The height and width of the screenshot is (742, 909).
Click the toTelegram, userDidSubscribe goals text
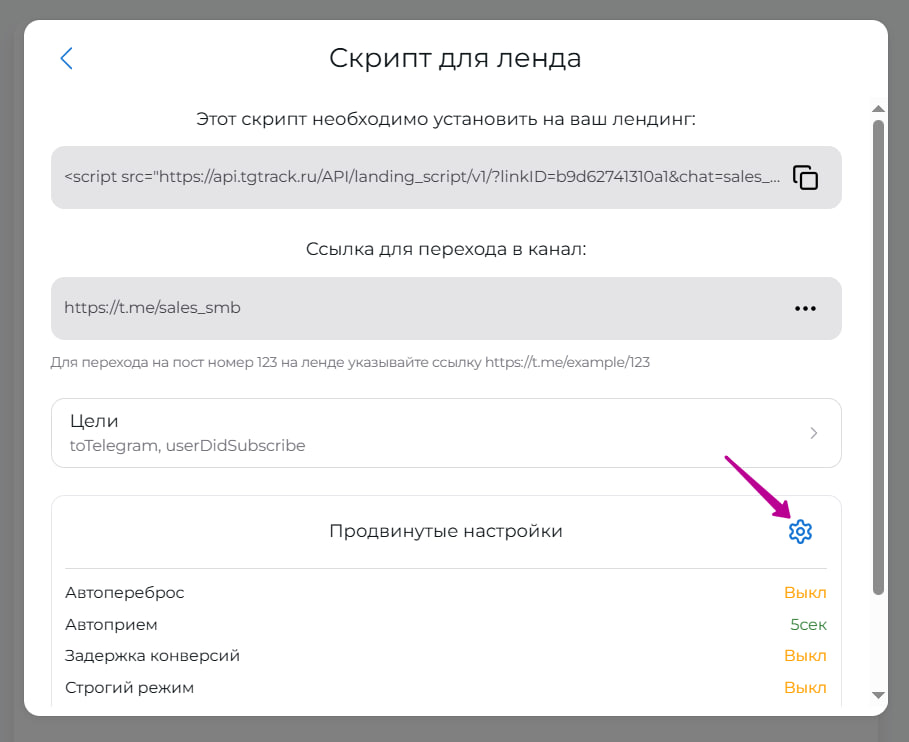(x=187, y=445)
